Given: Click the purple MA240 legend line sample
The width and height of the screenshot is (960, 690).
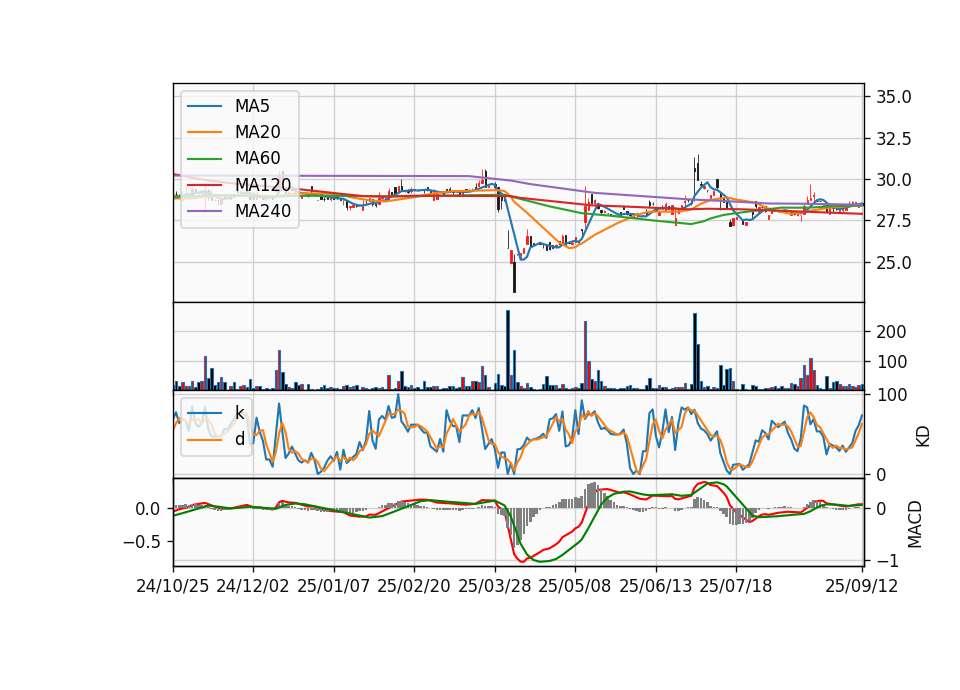Looking at the screenshot, I should tap(204, 211).
